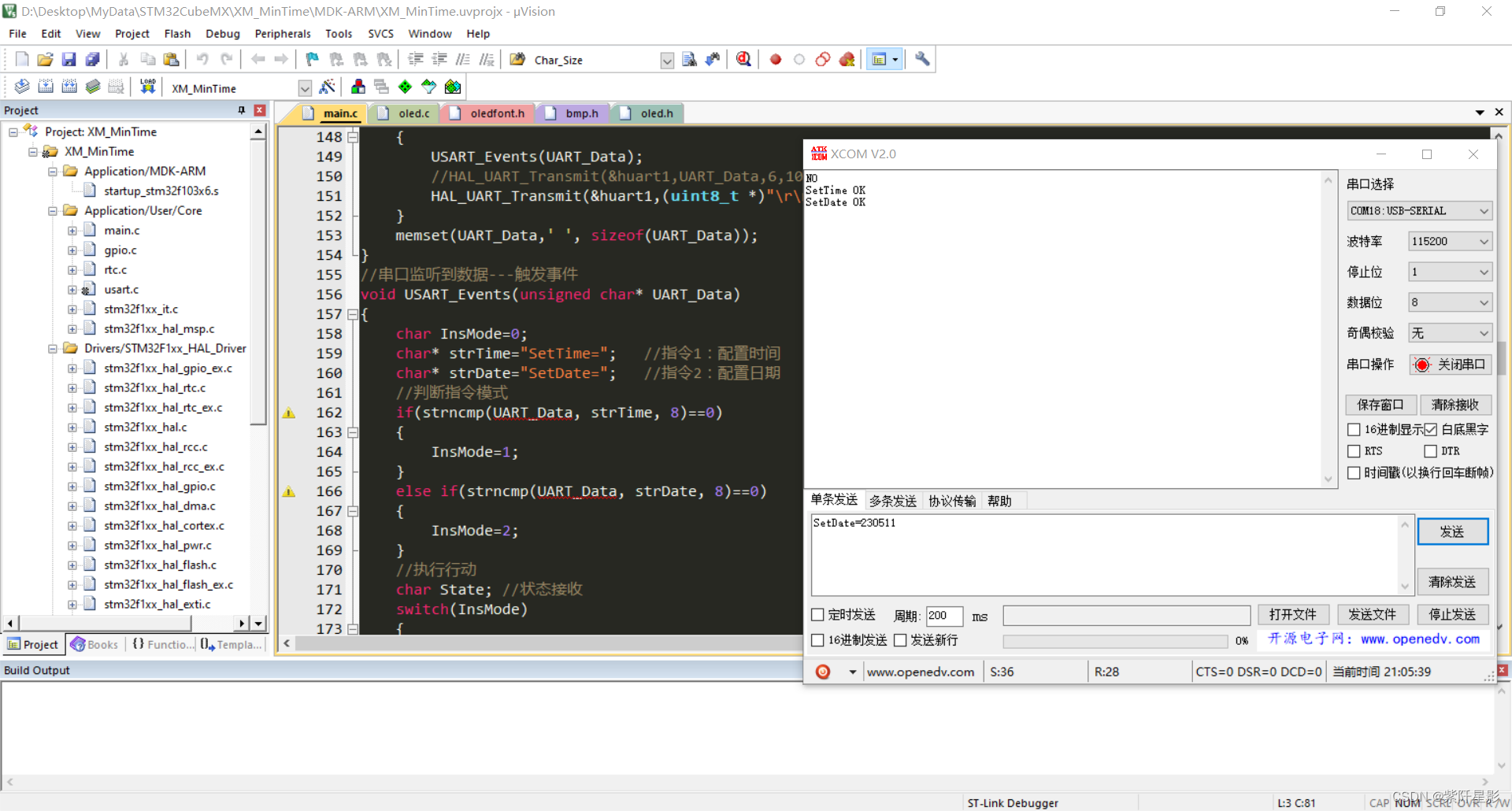Click the warning marker on line 162

pos(289,413)
